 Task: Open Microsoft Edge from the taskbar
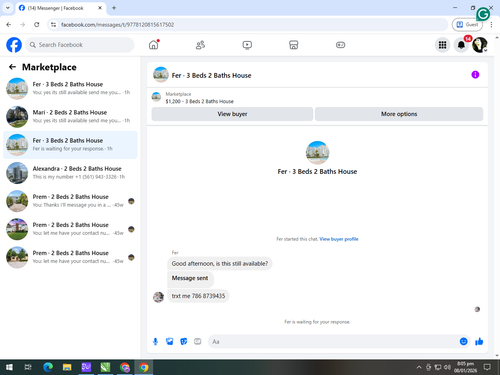pos(48,367)
